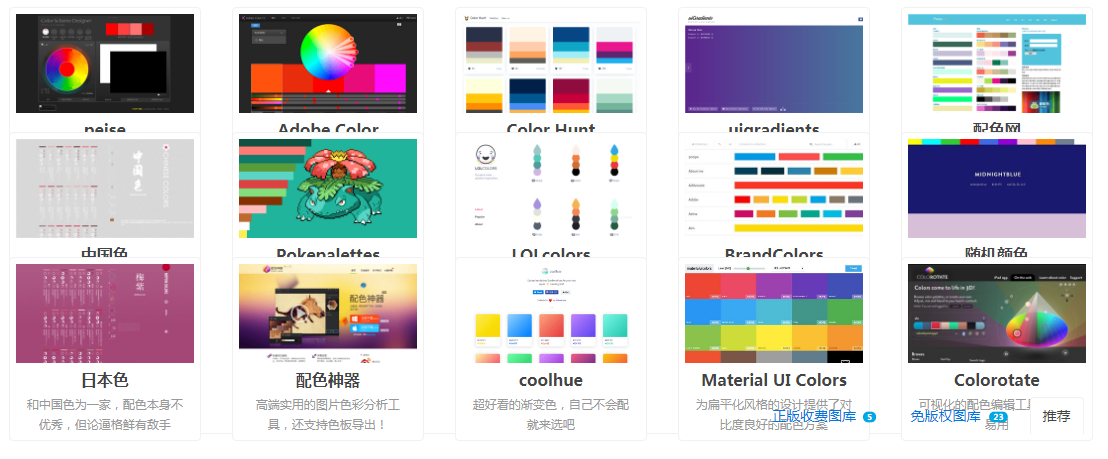Click the LOLcolors card title
Screen dimensions: 1108x459
pyautogui.click(x=550, y=254)
